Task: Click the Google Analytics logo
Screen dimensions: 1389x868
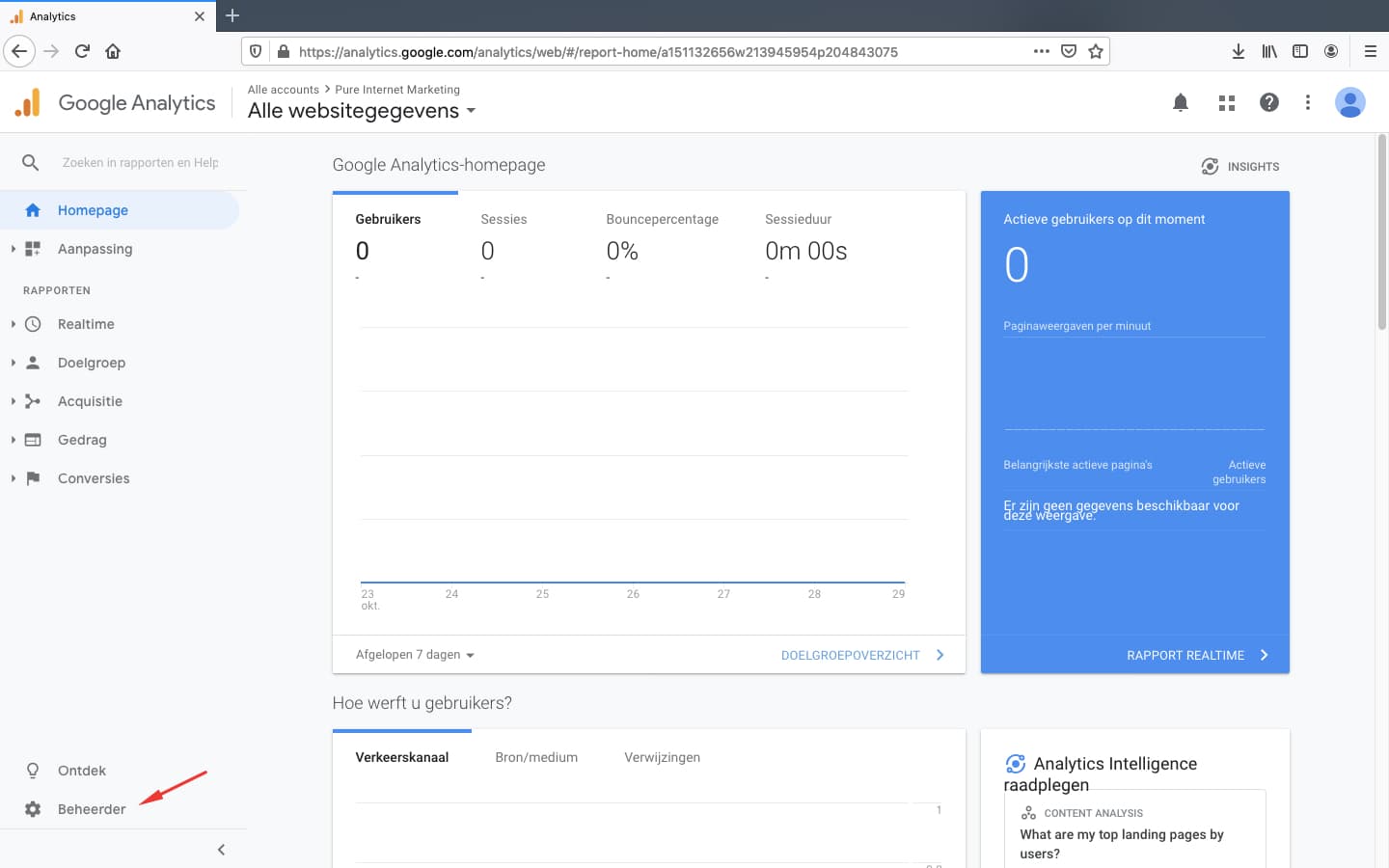Action: (x=116, y=102)
